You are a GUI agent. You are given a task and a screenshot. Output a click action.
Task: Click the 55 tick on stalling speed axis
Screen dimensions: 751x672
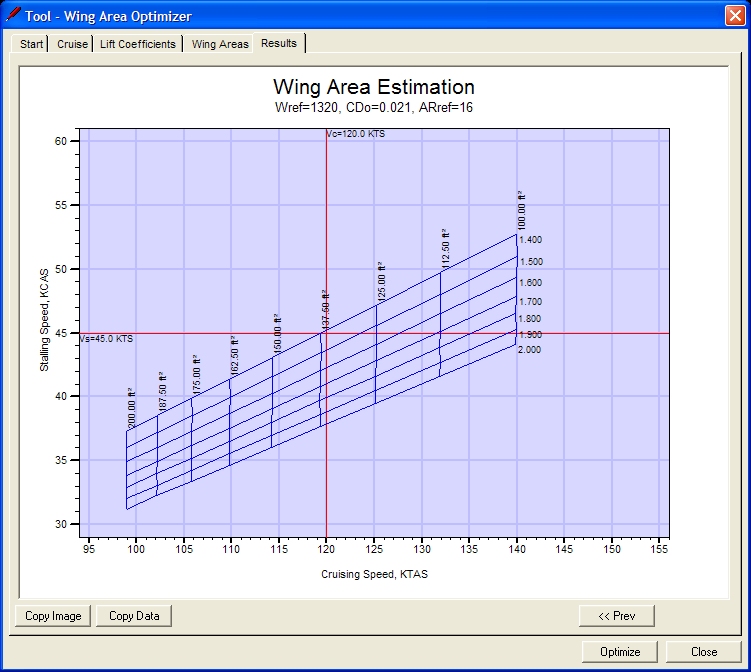coord(60,205)
